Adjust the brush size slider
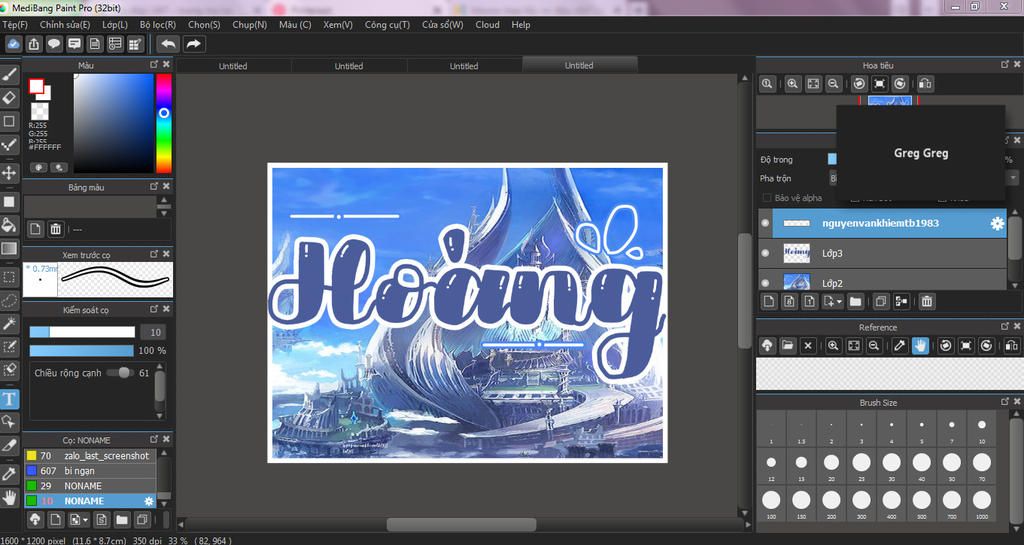Image resolution: width=1024 pixels, height=545 pixels. pyautogui.click(x=82, y=332)
